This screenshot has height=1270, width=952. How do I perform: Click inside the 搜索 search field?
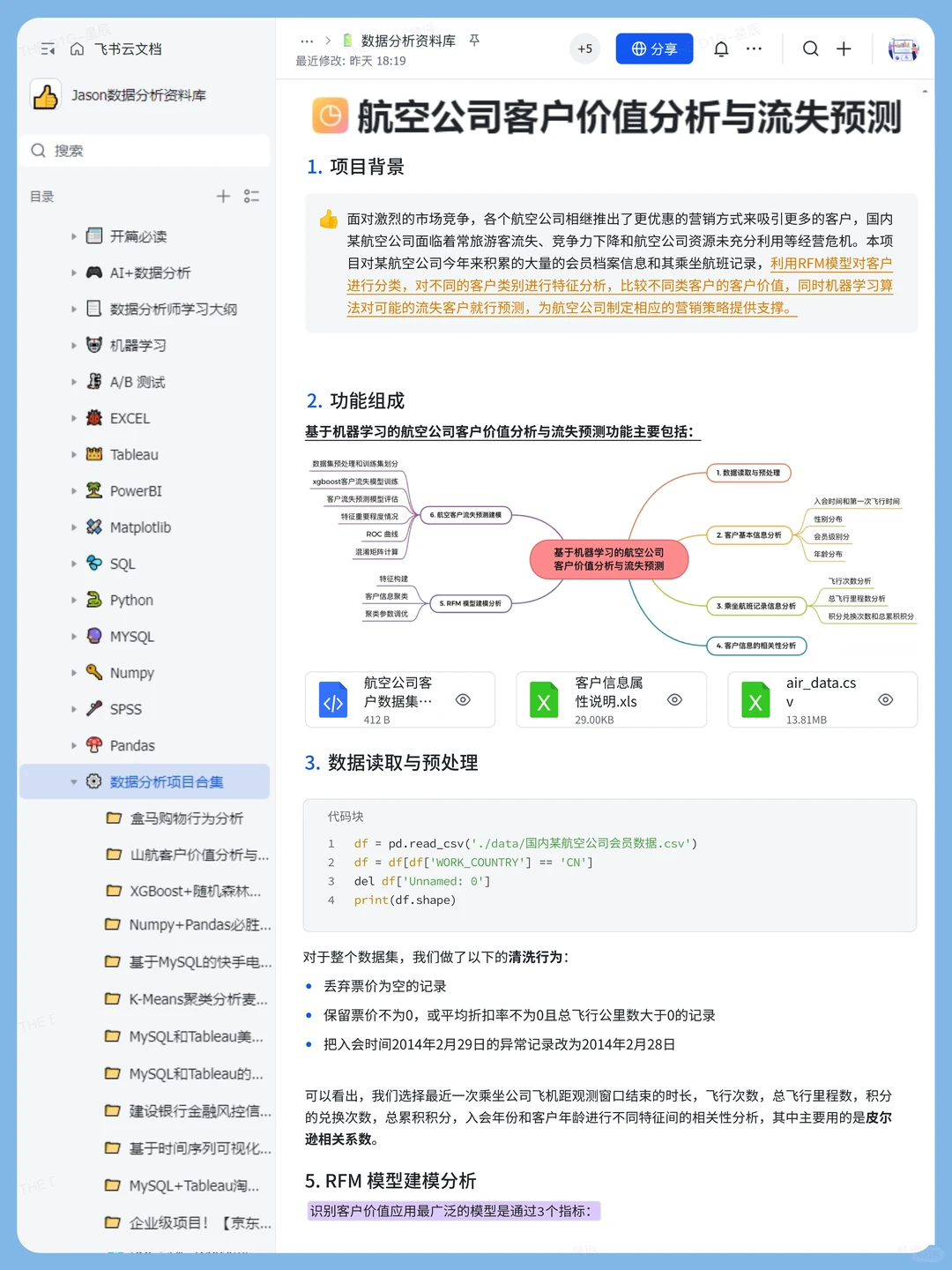pos(145,150)
